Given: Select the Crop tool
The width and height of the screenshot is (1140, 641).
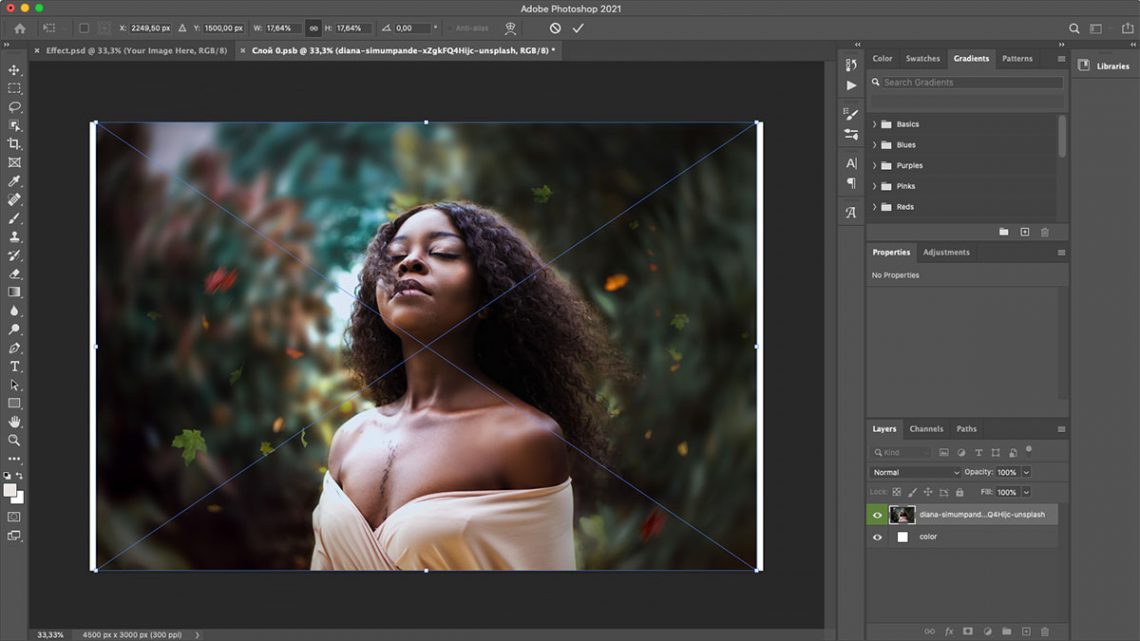Looking at the screenshot, I should [x=14, y=143].
